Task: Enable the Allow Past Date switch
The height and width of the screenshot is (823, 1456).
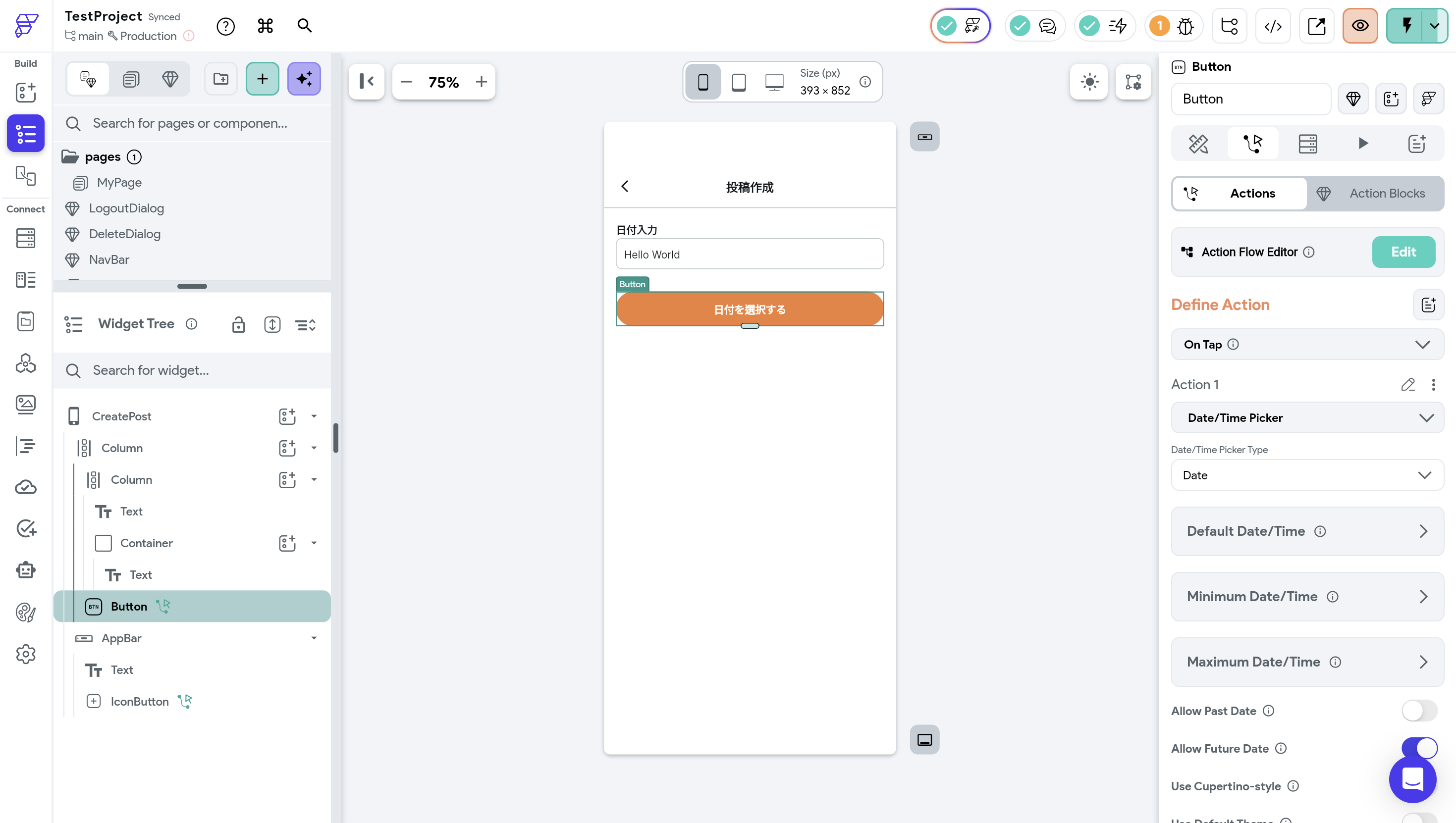Action: (1419, 711)
